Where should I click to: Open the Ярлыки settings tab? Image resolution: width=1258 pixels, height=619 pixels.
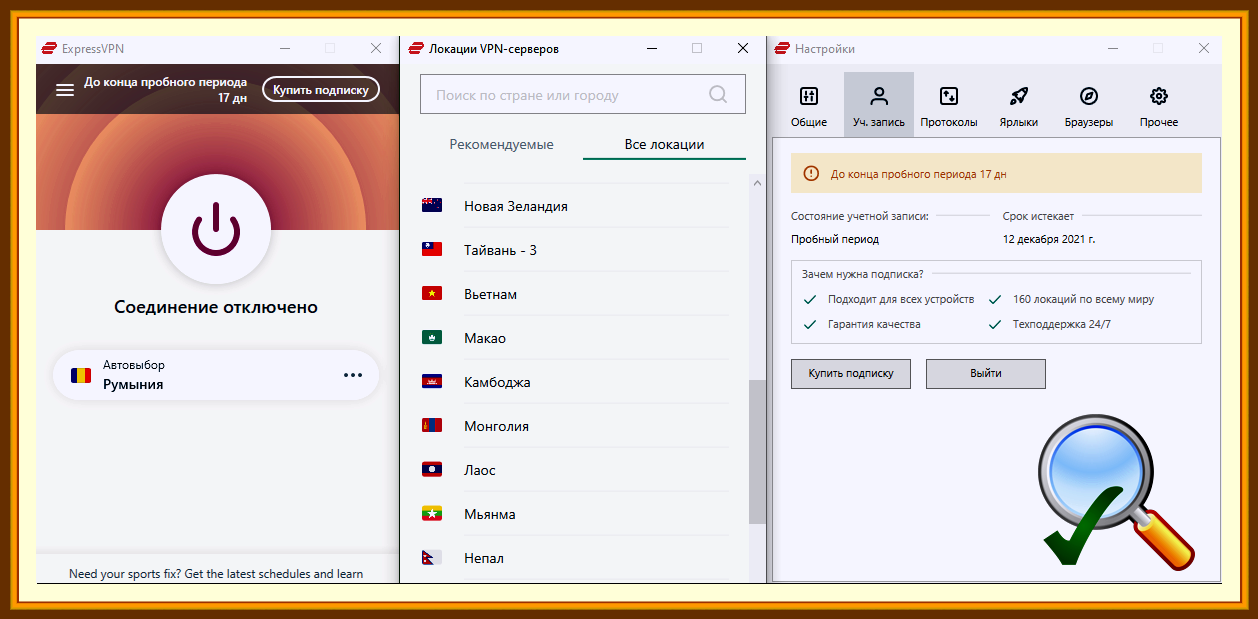[1019, 105]
